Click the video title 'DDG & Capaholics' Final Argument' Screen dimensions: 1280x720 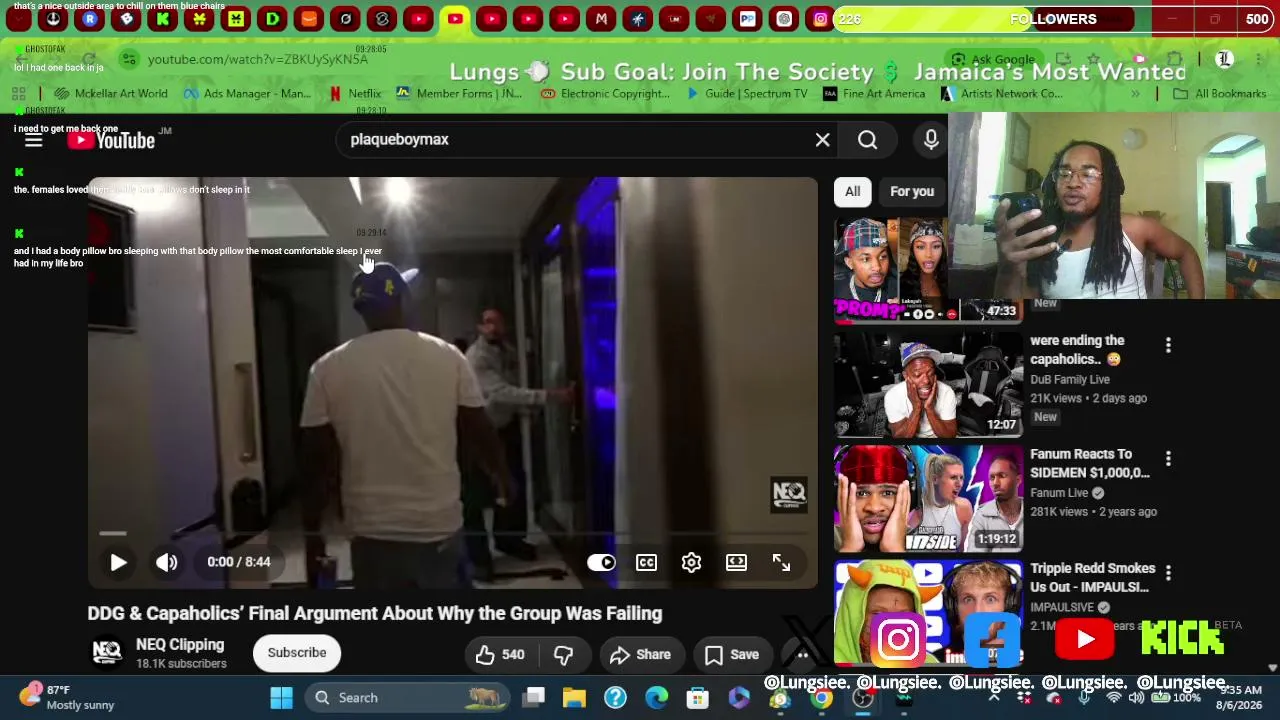click(x=375, y=613)
